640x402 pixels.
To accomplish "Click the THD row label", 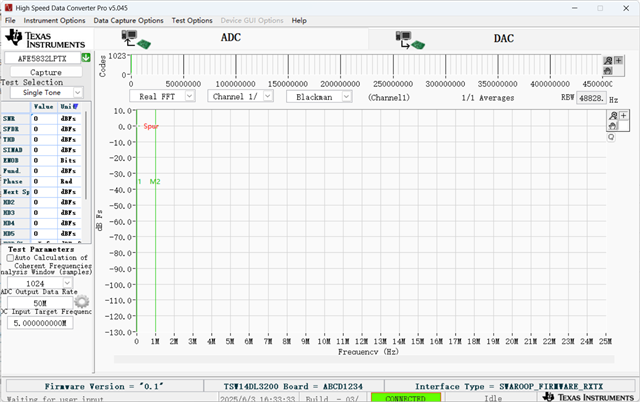I will coord(9,140).
